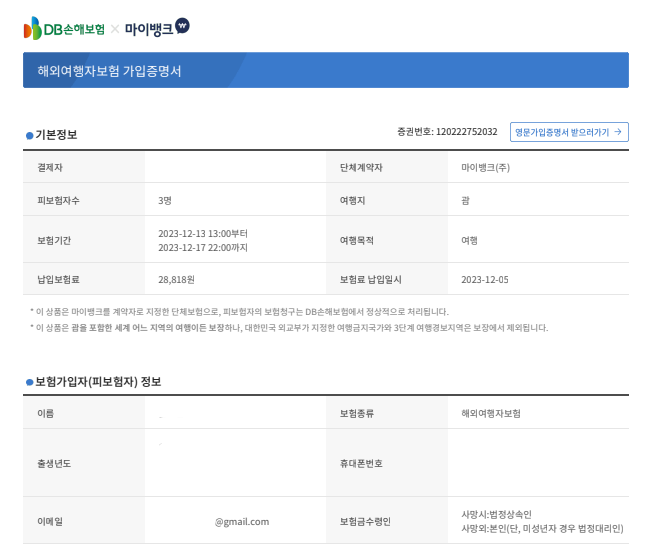Click the 보험종류 label
Viewport: 655px width, 560px height.
pos(356,413)
